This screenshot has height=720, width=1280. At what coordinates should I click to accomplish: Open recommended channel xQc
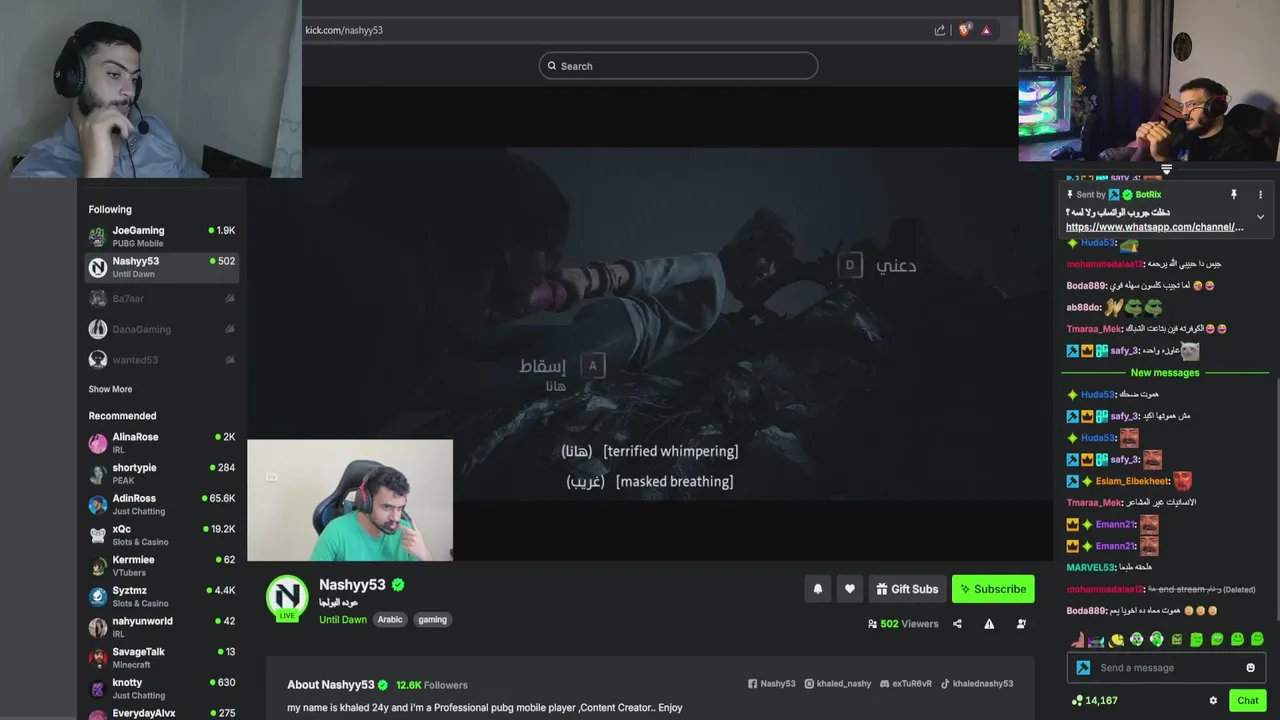pyautogui.click(x=162, y=535)
